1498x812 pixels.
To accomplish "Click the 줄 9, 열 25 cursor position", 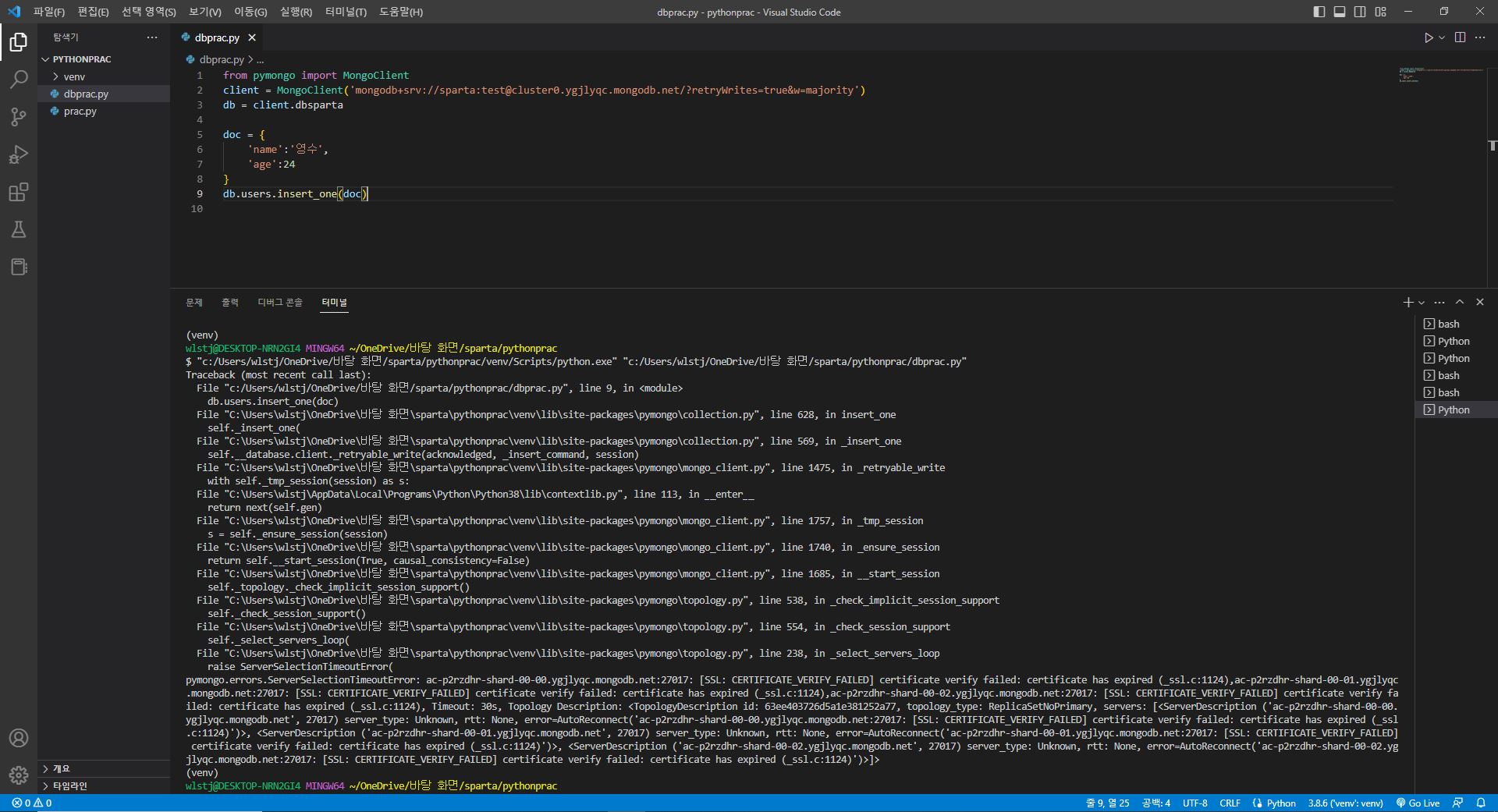I will [x=1108, y=803].
